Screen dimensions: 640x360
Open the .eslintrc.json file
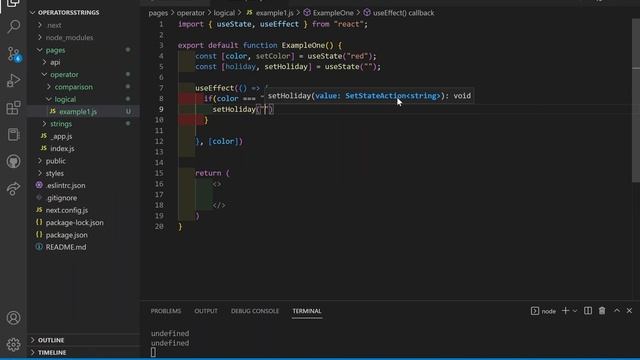pyautogui.click(x=65, y=185)
